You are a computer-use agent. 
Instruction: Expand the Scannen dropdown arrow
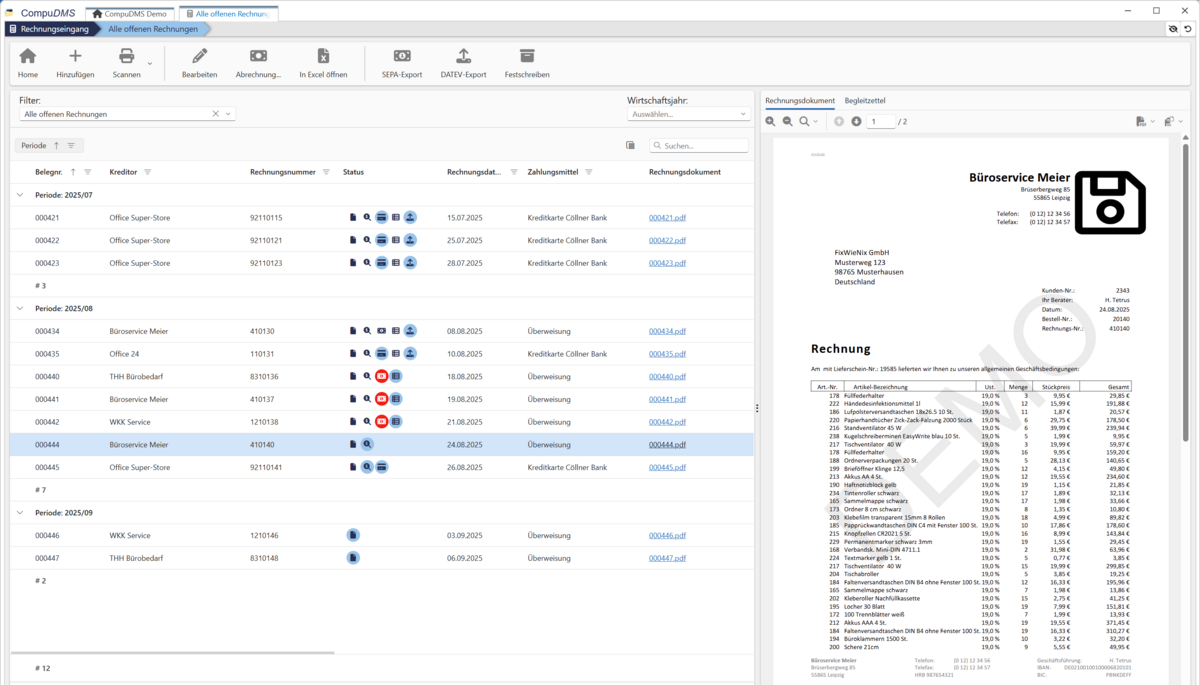pyautogui.click(x=150, y=64)
